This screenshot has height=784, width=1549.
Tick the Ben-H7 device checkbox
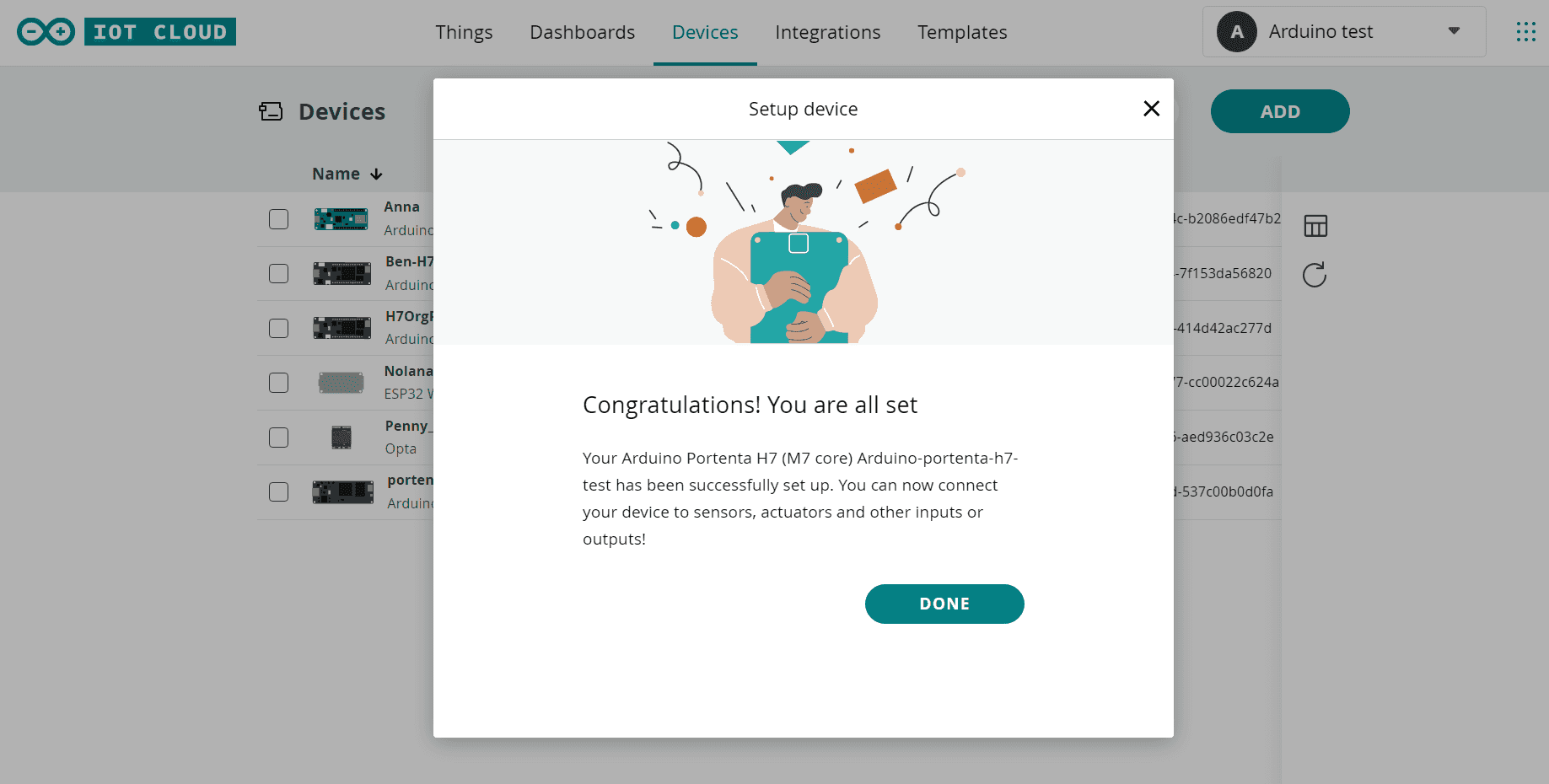point(278,274)
